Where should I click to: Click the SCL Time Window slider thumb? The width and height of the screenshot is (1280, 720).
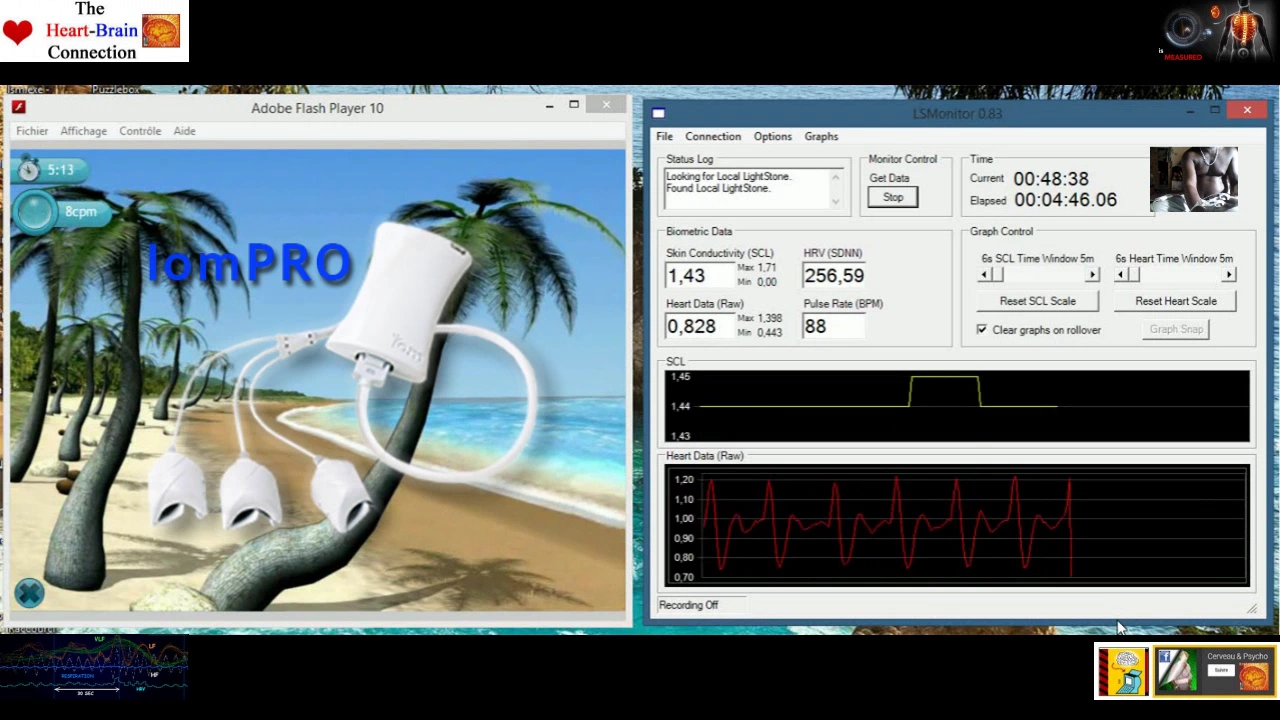pyautogui.click(x=996, y=275)
